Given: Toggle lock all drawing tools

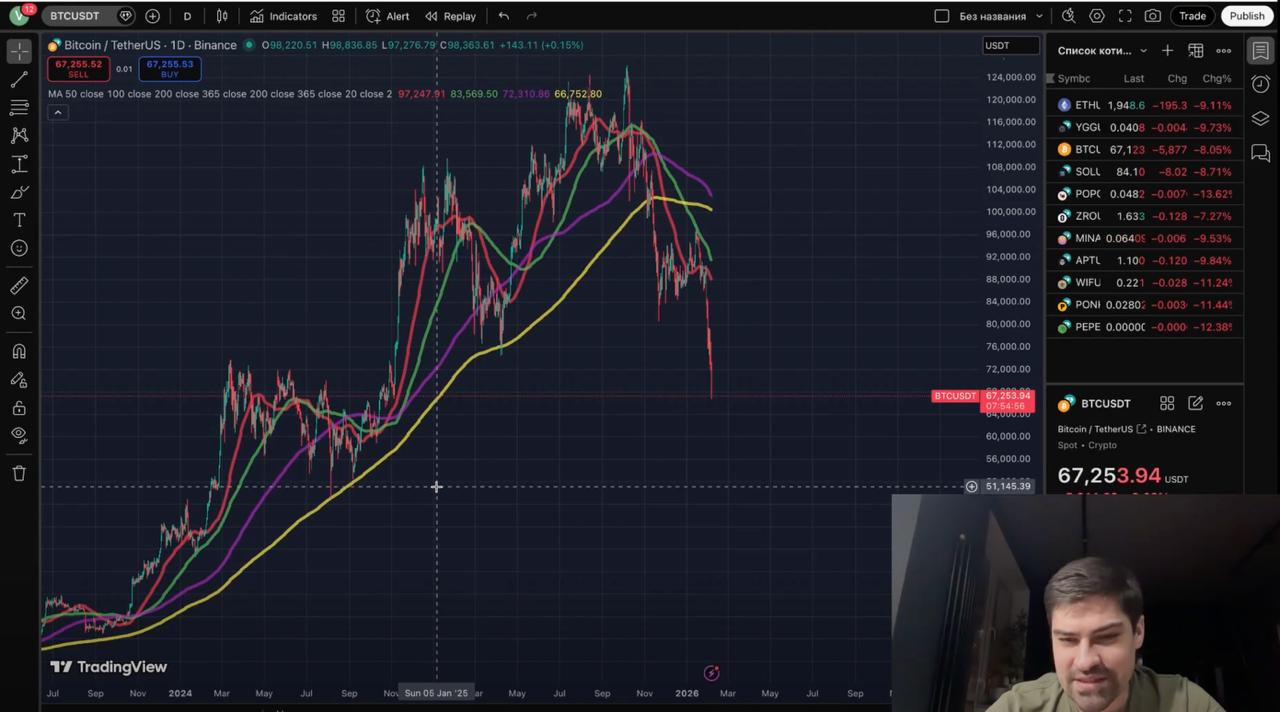Looking at the screenshot, I should point(19,408).
